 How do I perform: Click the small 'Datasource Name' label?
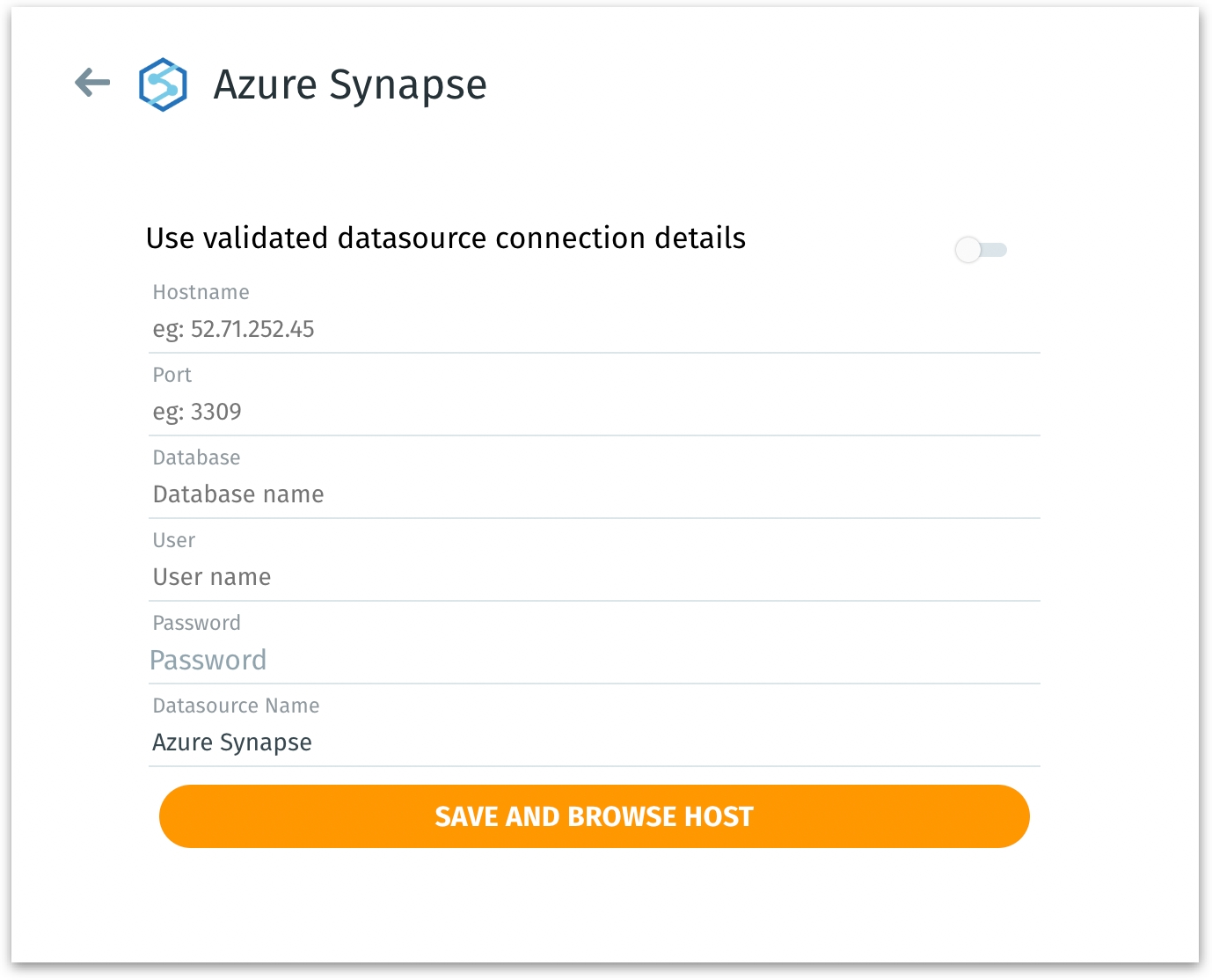pos(236,706)
